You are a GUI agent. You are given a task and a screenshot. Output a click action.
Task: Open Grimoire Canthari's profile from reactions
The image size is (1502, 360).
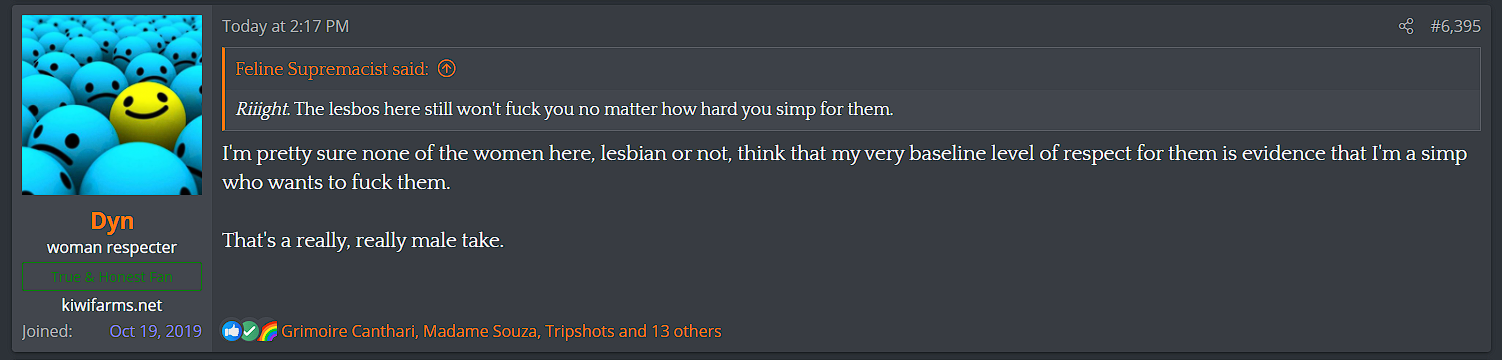click(347, 331)
